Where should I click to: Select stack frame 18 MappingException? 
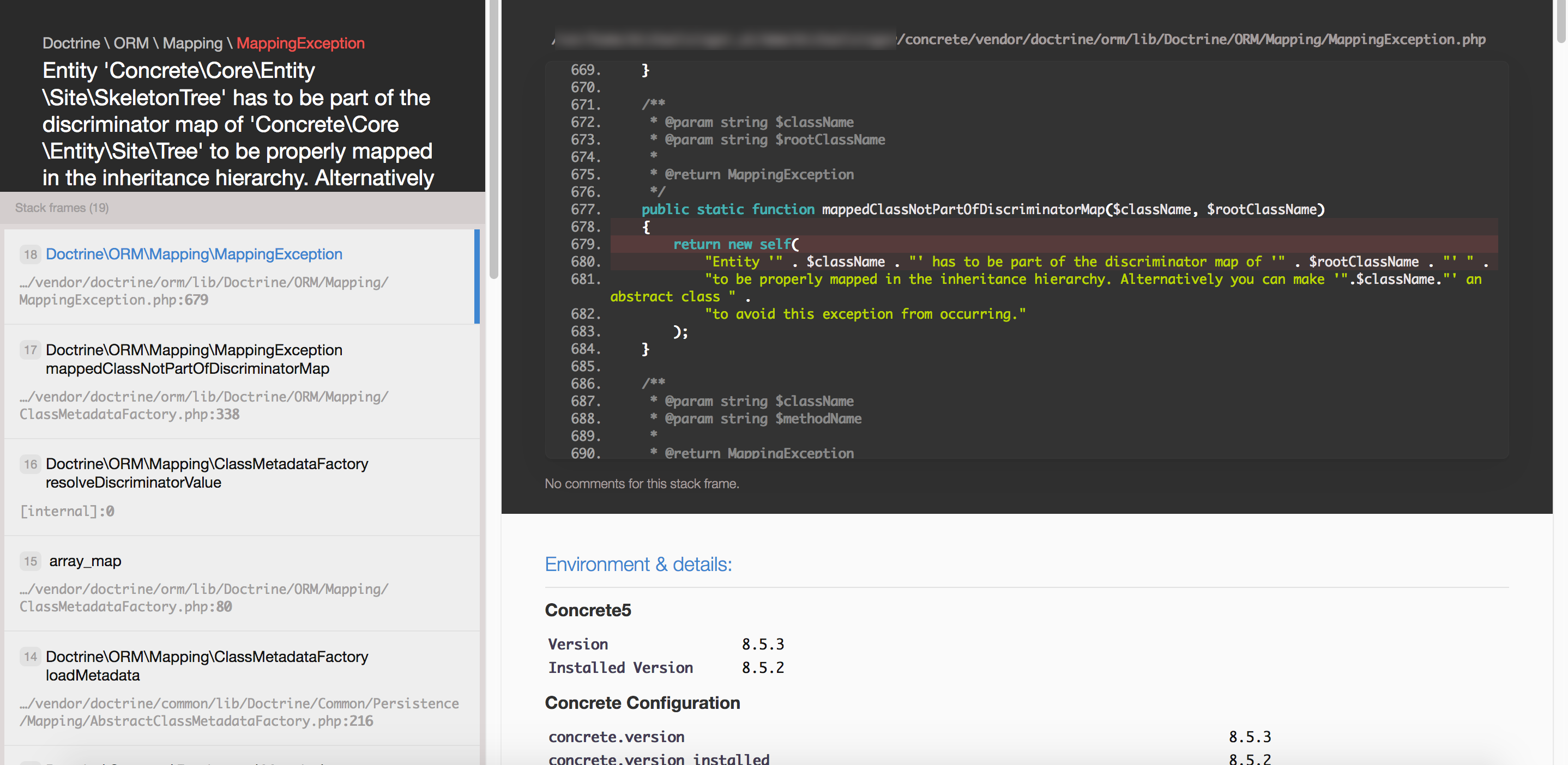click(x=242, y=276)
